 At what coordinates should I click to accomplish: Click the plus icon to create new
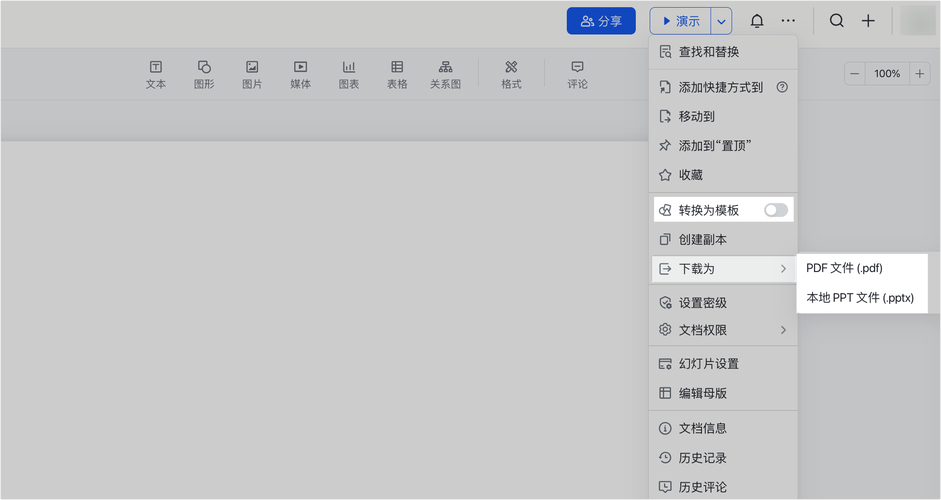868,21
